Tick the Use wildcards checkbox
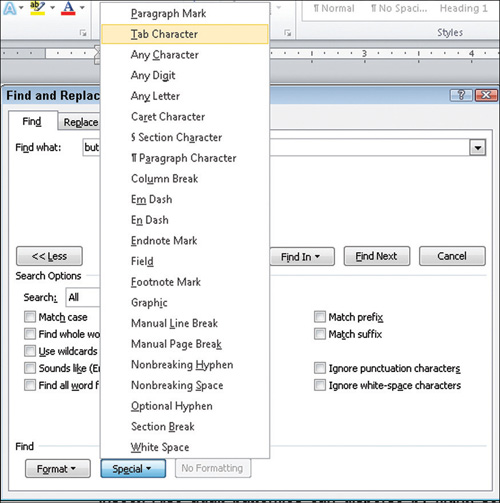Screen dimensions: 500x503 [x=30, y=351]
